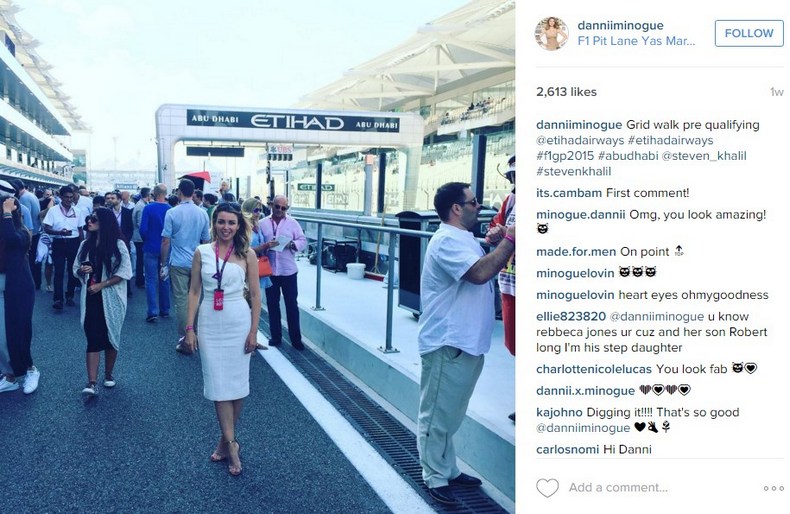Open ellie823820 commenter profile
This screenshot has height=514, width=790.
[x=571, y=316]
